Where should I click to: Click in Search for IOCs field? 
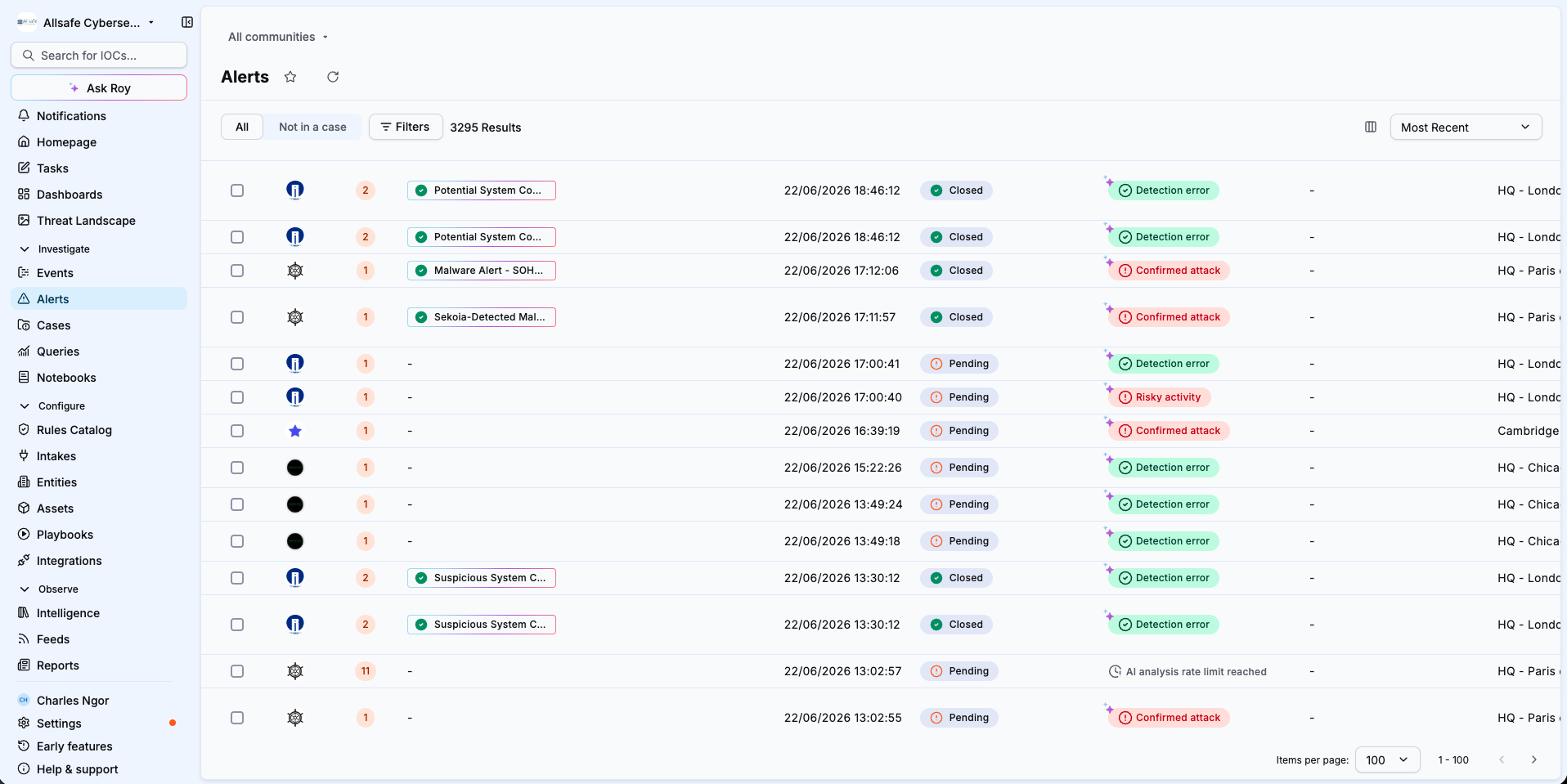click(x=99, y=55)
